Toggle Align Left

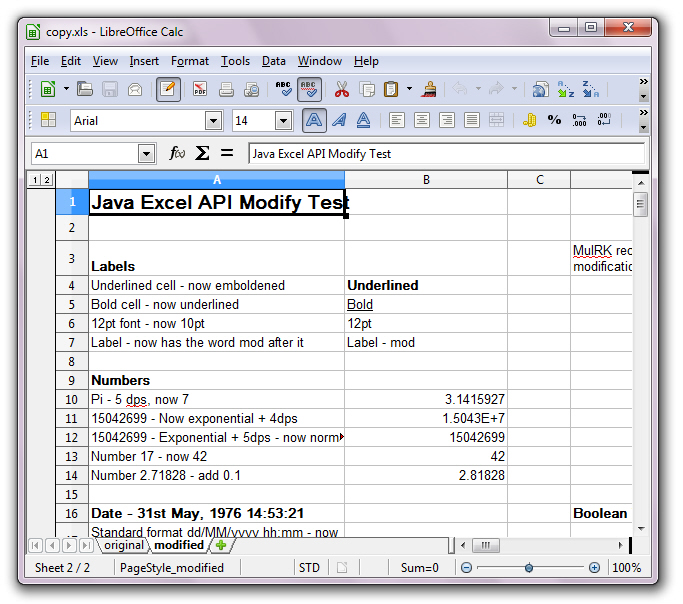click(x=396, y=120)
